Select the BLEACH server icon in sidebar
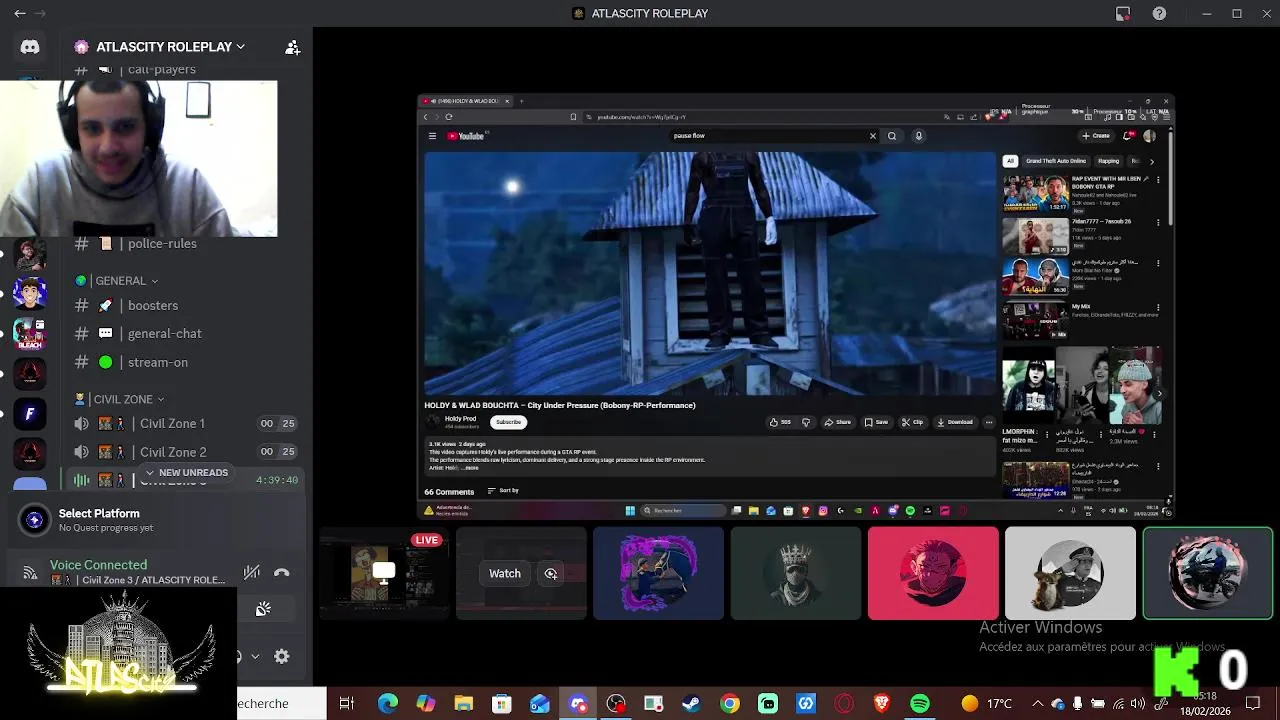This screenshot has height=720, width=1280. tap(30, 333)
